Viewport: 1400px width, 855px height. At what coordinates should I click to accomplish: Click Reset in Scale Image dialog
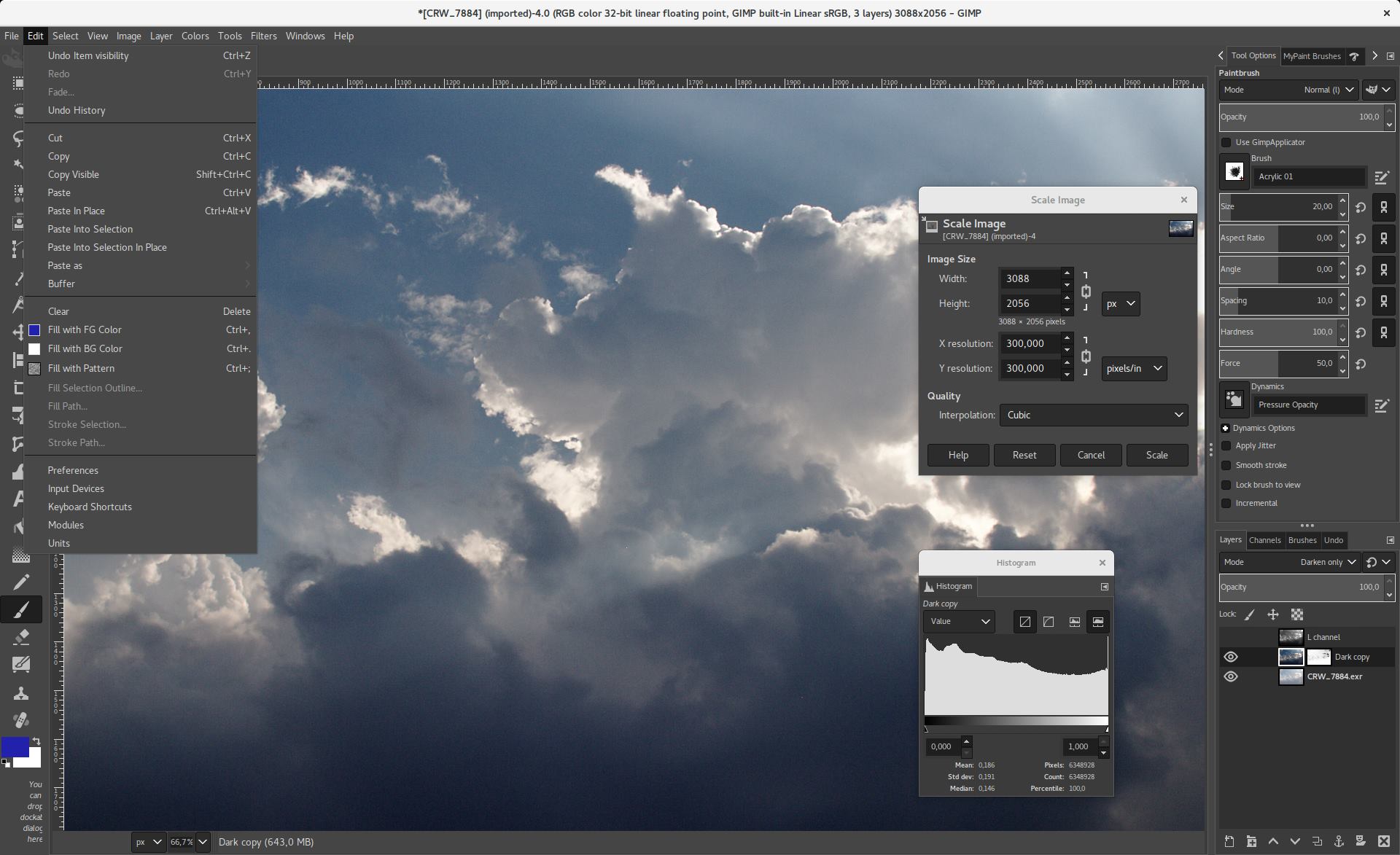click(1024, 455)
